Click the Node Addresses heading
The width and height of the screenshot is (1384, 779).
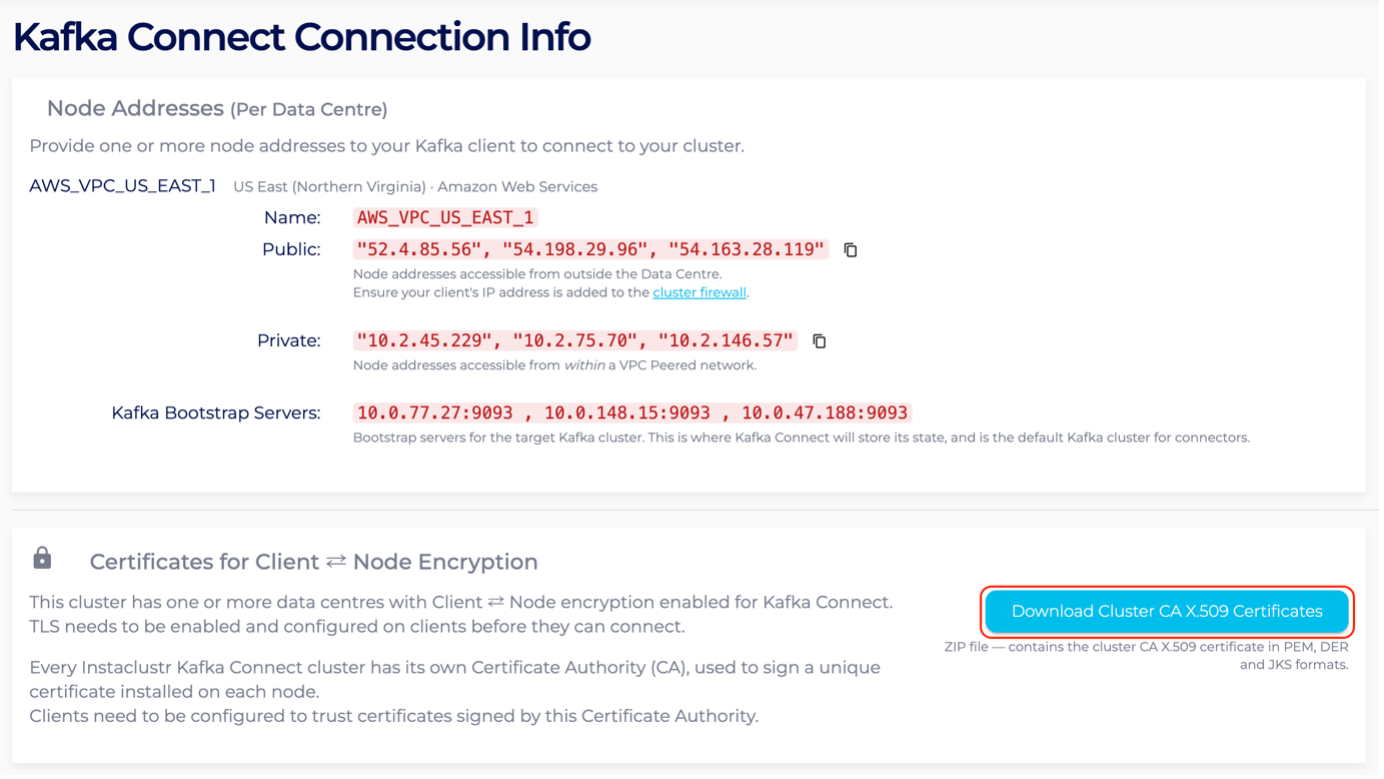pyautogui.click(x=217, y=108)
